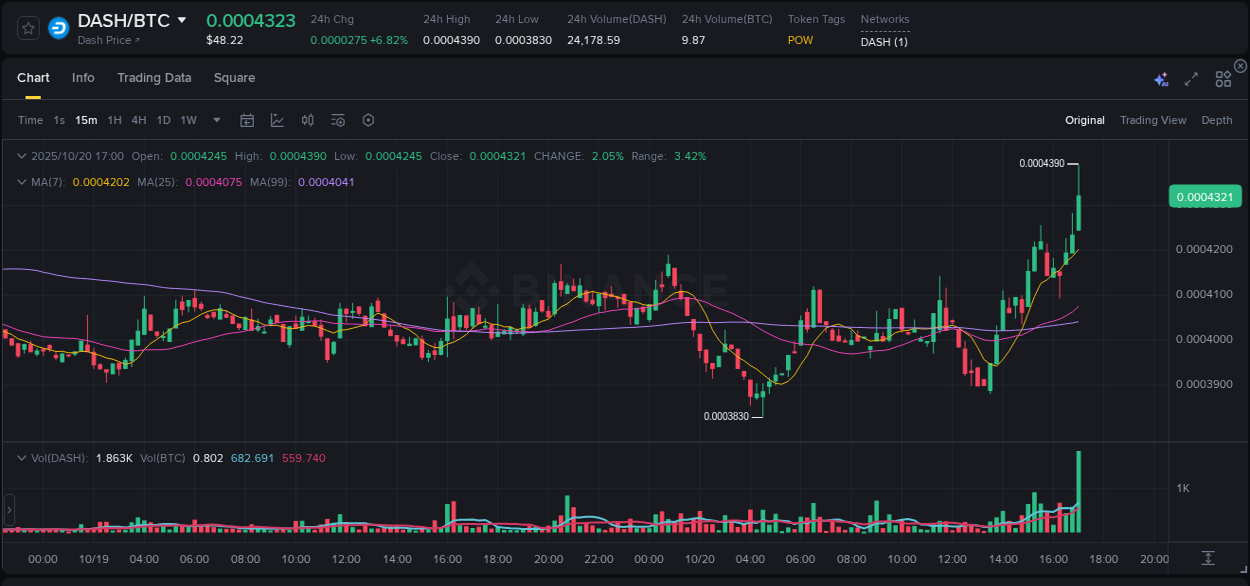Click the POW token tag

pyautogui.click(x=800, y=41)
